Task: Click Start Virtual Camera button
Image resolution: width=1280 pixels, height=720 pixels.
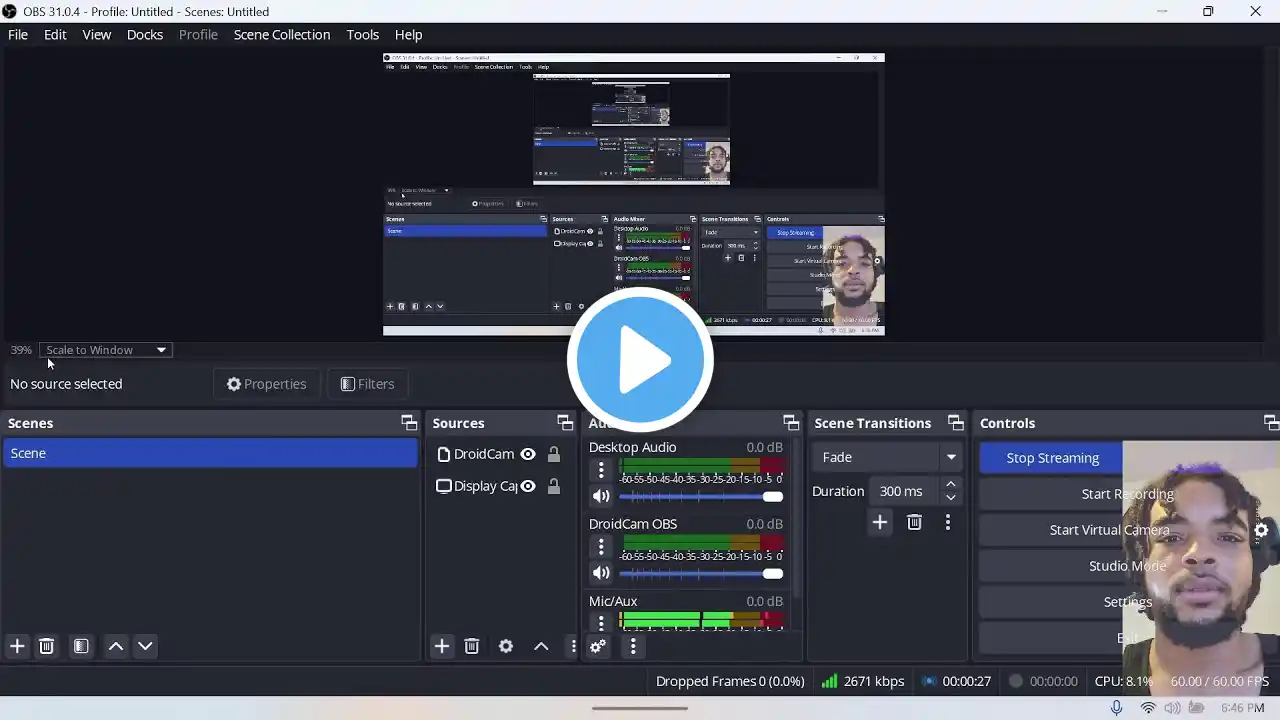Action: coord(1109,530)
